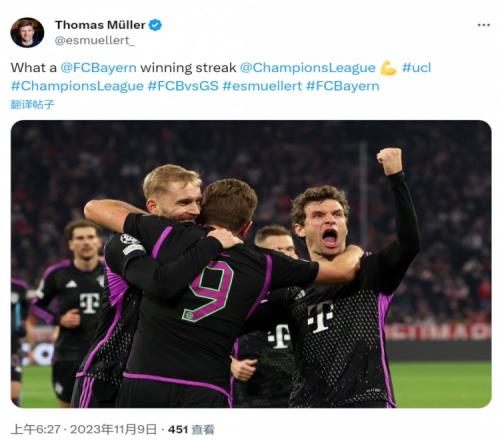Click the blue verified badge

(x=155, y=25)
